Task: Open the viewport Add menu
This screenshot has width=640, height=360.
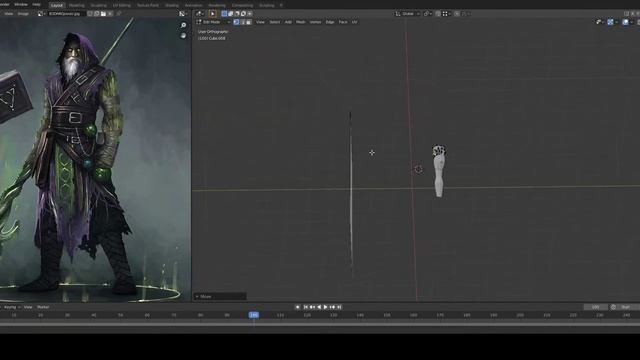Action: (x=288, y=22)
